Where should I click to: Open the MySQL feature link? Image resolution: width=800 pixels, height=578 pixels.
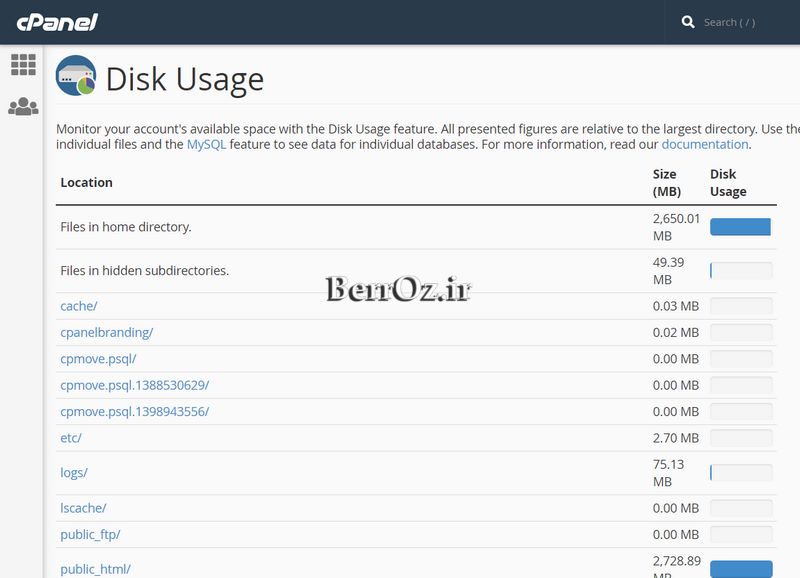pos(206,144)
